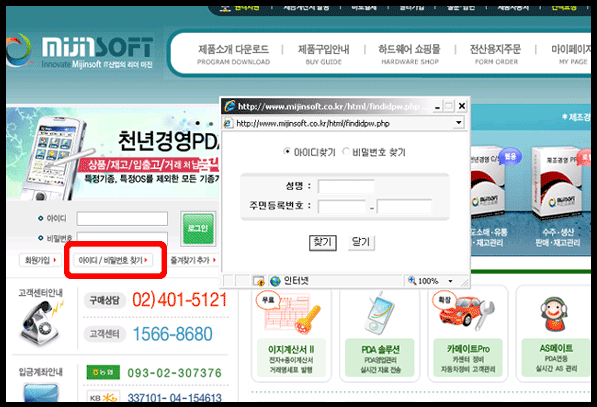Click the 인터넷 globe zone icon

point(275,281)
